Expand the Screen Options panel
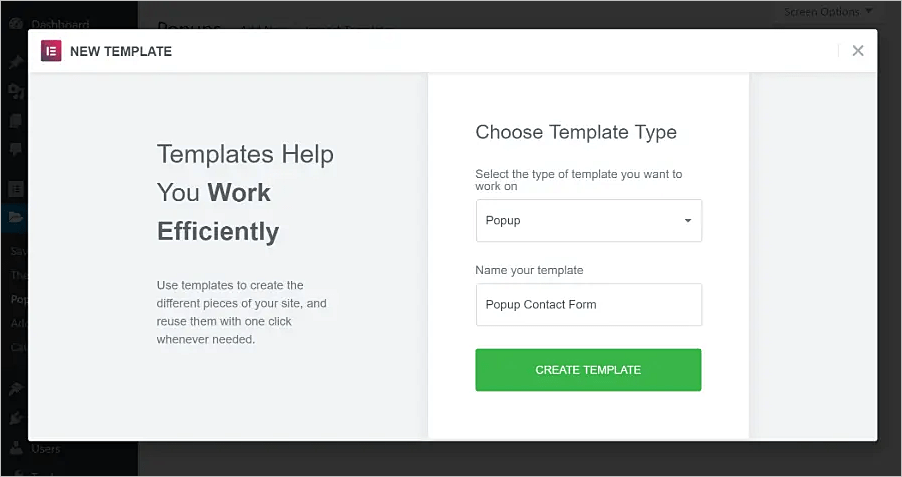The height and width of the screenshot is (477, 902). pyautogui.click(x=828, y=12)
